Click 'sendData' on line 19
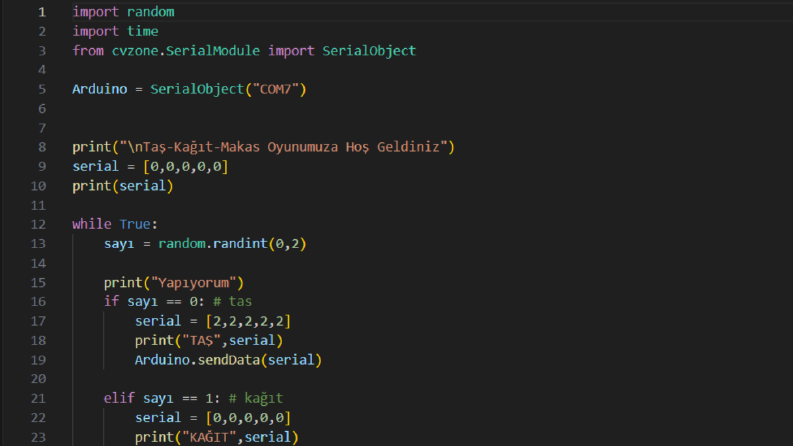The height and width of the screenshot is (446, 793). [229, 360]
